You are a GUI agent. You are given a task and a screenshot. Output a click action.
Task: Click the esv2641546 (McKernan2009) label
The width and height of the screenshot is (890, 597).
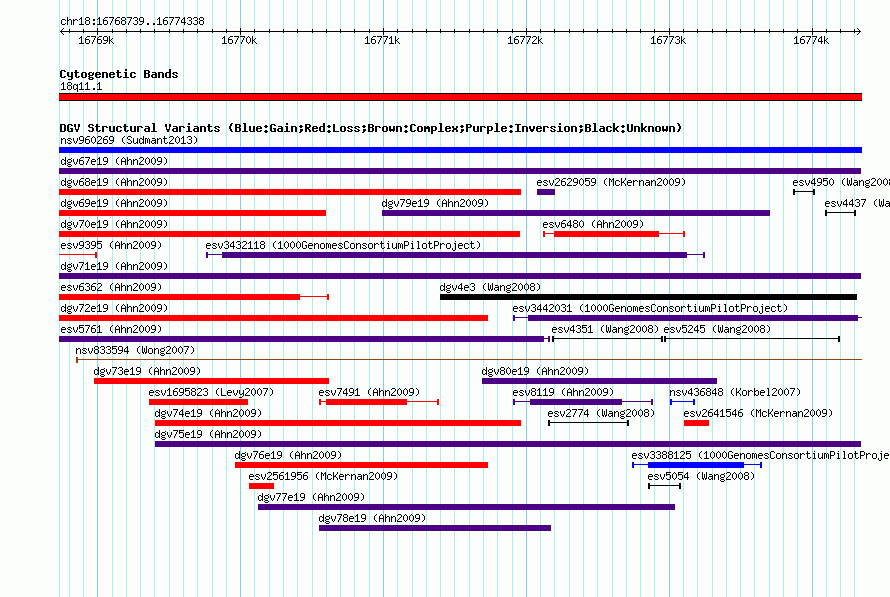click(758, 413)
